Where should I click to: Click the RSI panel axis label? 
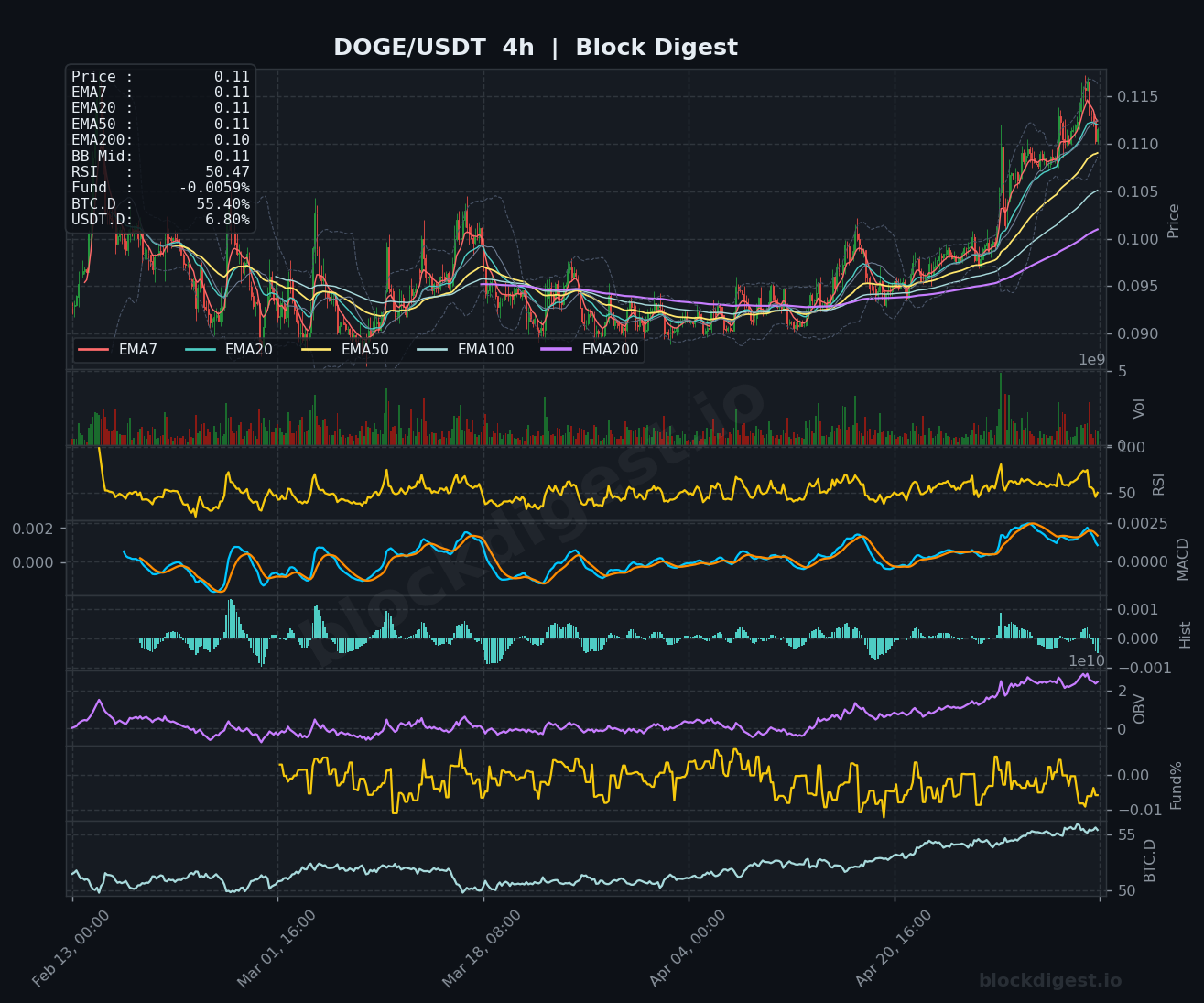(x=1158, y=485)
